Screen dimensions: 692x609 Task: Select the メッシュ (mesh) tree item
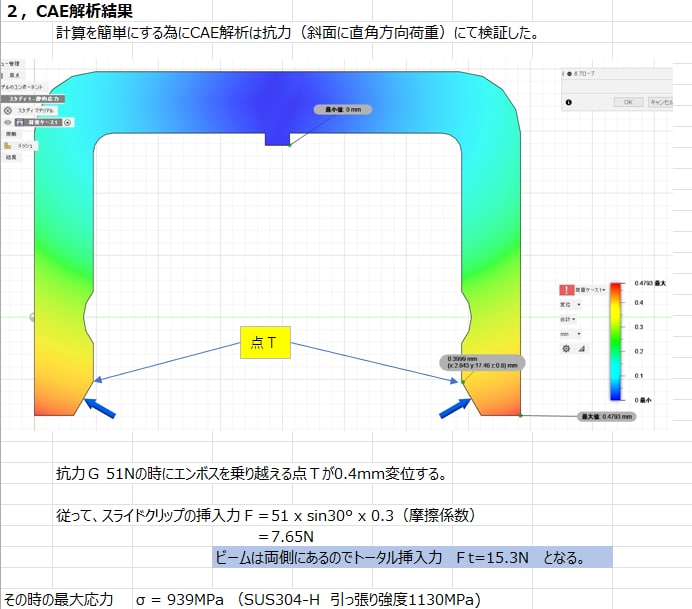(x=25, y=146)
